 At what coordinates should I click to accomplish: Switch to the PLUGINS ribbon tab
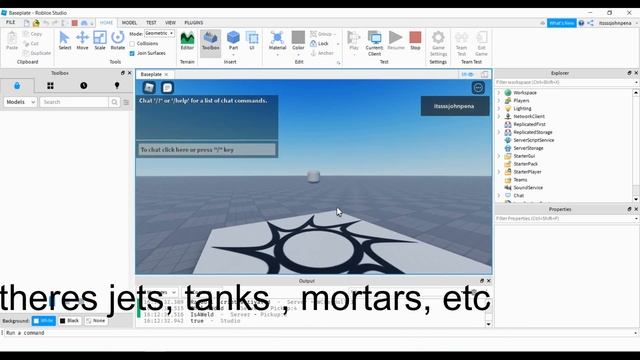[193, 23]
